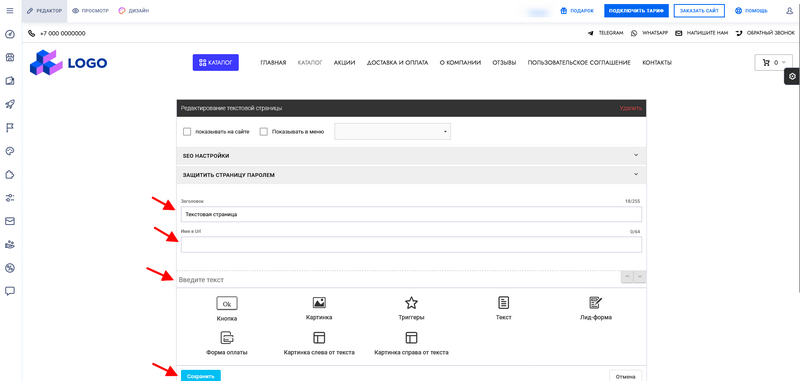Go to О компании menu item

coord(460,63)
